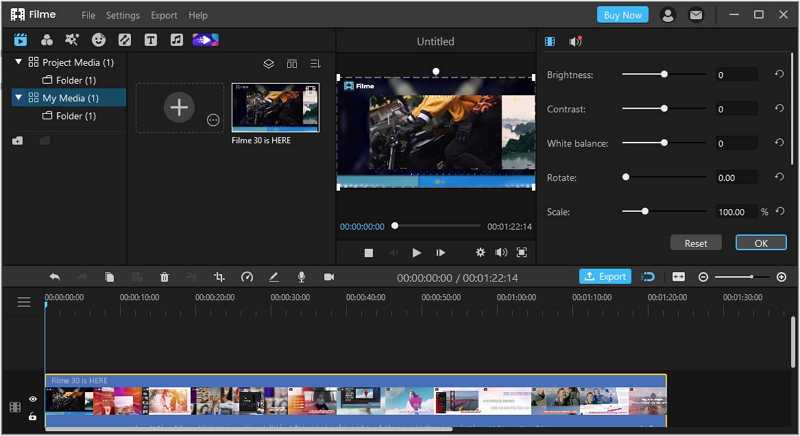
Task: Open the edit pencil tool
Action: point(274,277)
